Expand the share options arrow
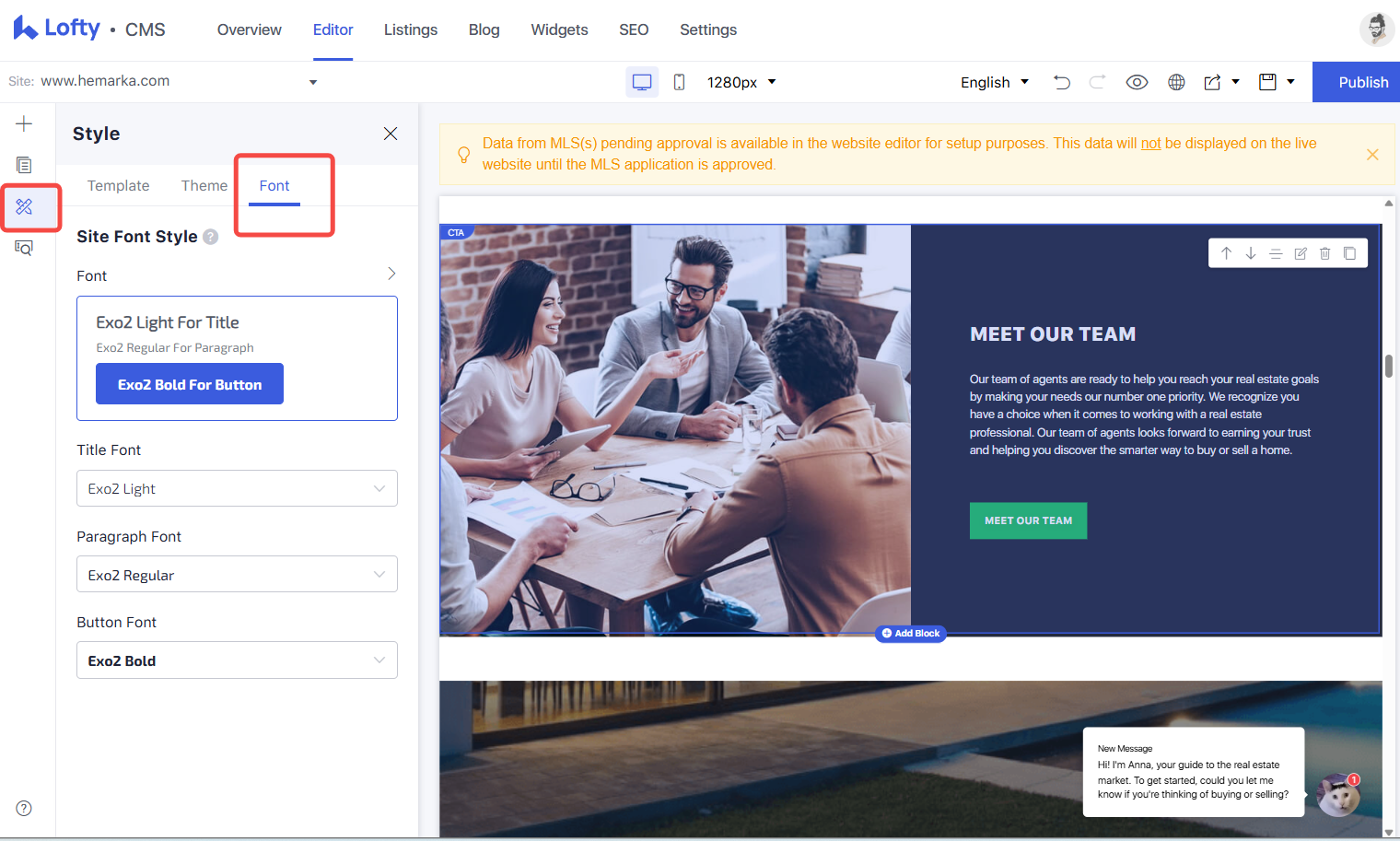The width and height of the screenshot is (1400, 841). click(1235, 82)
